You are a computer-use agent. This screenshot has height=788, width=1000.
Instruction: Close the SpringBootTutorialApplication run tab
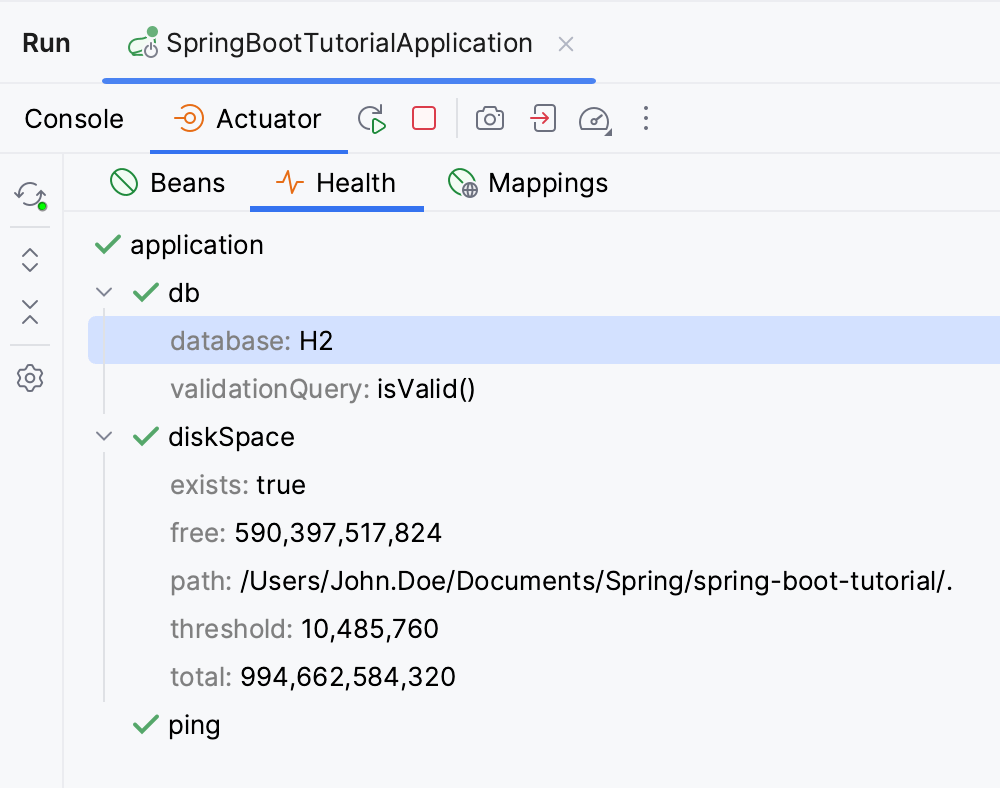(x=565, y=43)
